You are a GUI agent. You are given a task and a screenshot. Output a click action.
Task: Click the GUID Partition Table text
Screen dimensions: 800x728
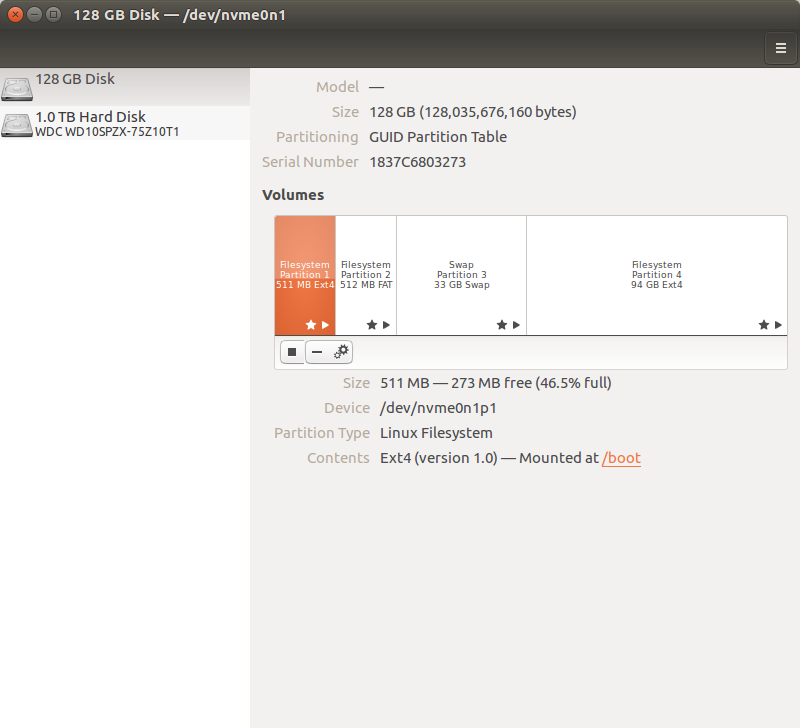click(x=438, y=137)
